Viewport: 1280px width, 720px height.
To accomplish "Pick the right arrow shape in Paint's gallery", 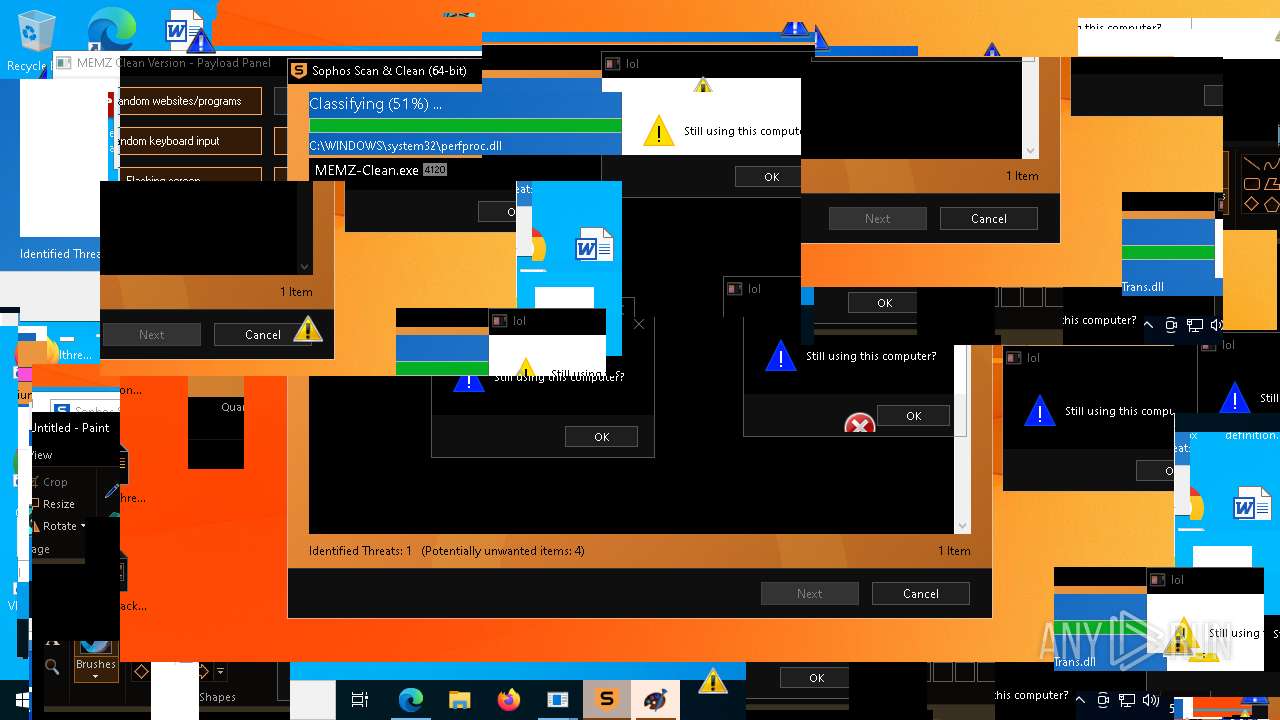I will (x=203, y=672).
